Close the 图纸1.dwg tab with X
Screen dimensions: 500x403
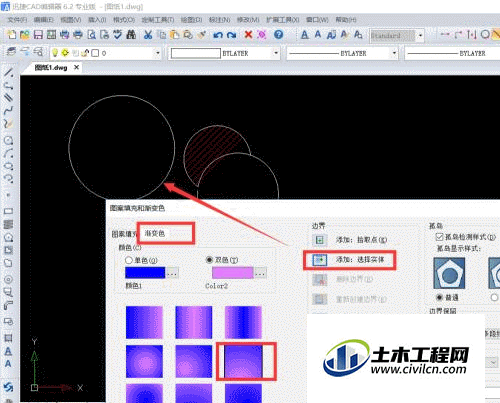click(76, 67)
